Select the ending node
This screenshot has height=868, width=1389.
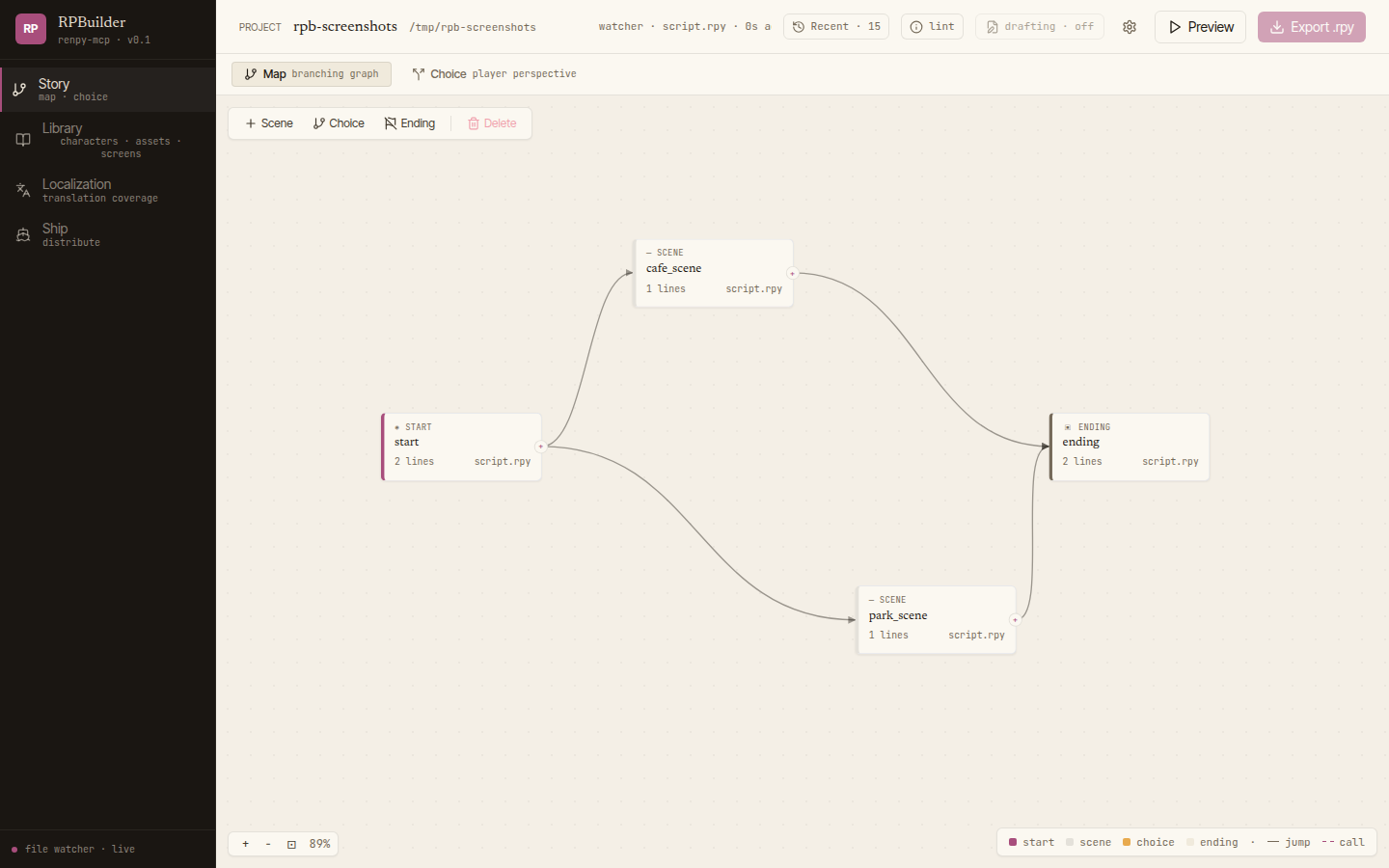(x=1130, y=447)
